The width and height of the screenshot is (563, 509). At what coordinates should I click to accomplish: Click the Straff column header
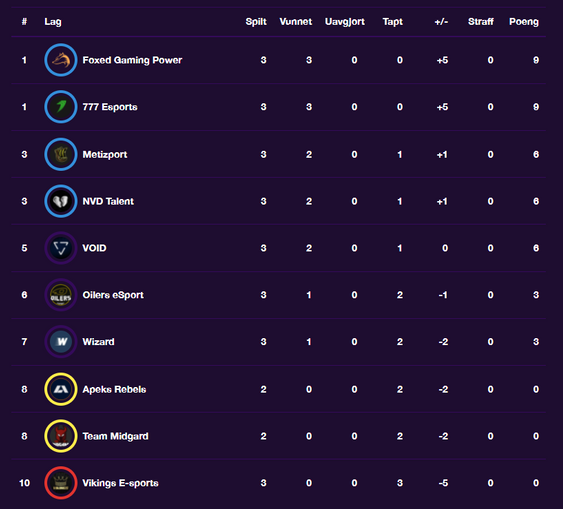coord(481,22)
